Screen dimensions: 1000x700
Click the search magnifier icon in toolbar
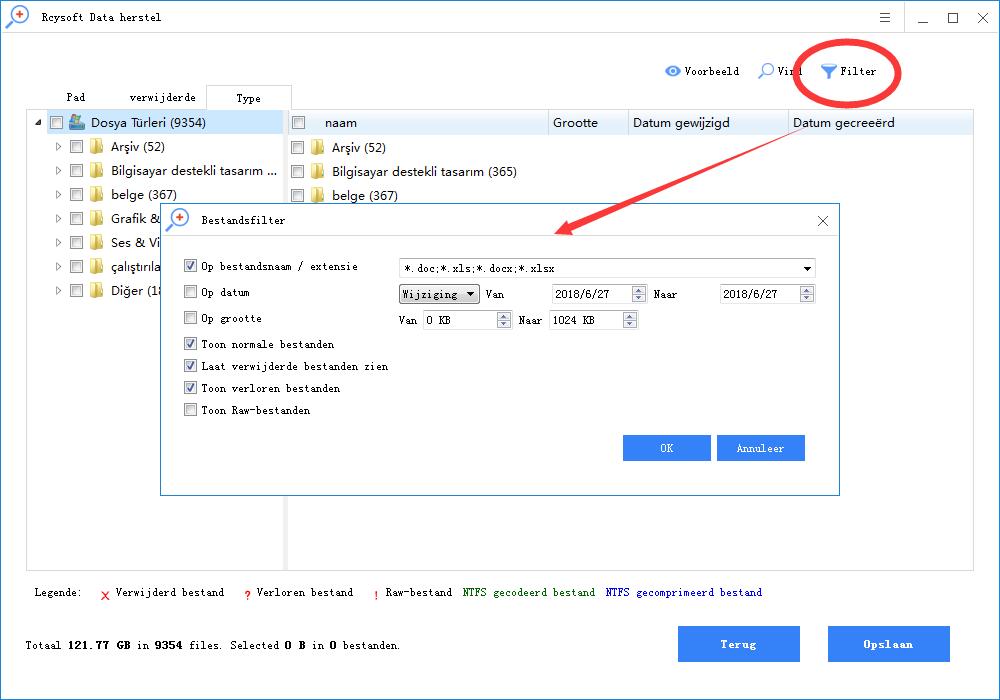tap(766, 71)
